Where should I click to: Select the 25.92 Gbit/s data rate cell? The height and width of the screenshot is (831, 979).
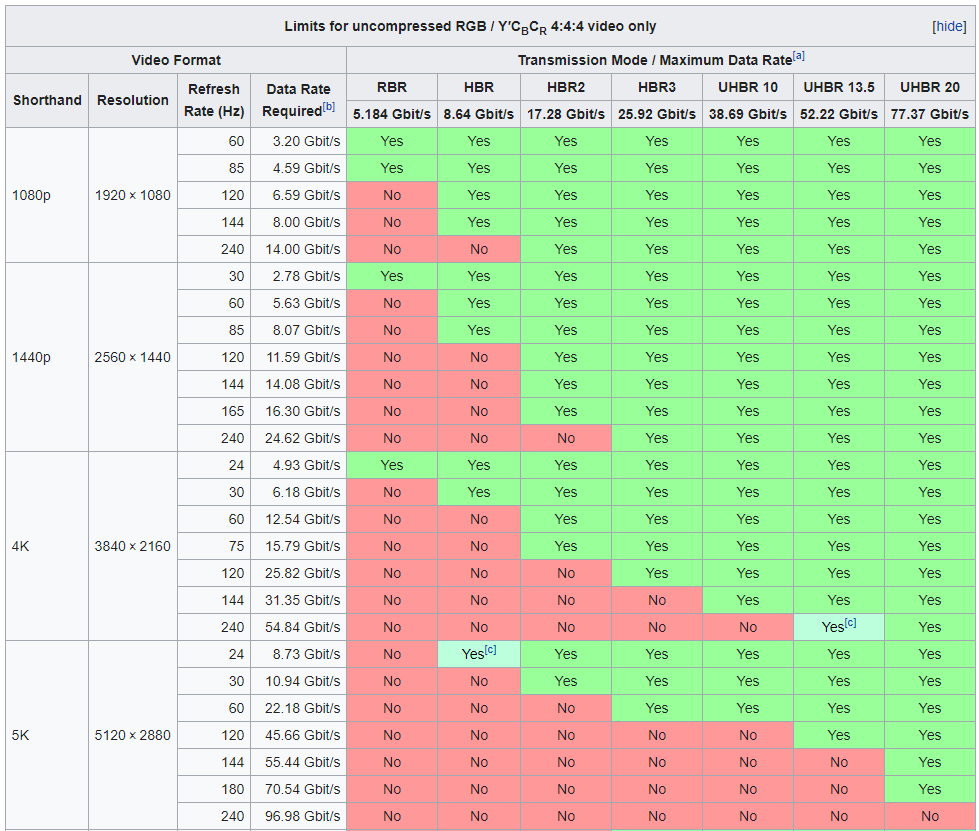pyautogui.click(x=657, y=114)
